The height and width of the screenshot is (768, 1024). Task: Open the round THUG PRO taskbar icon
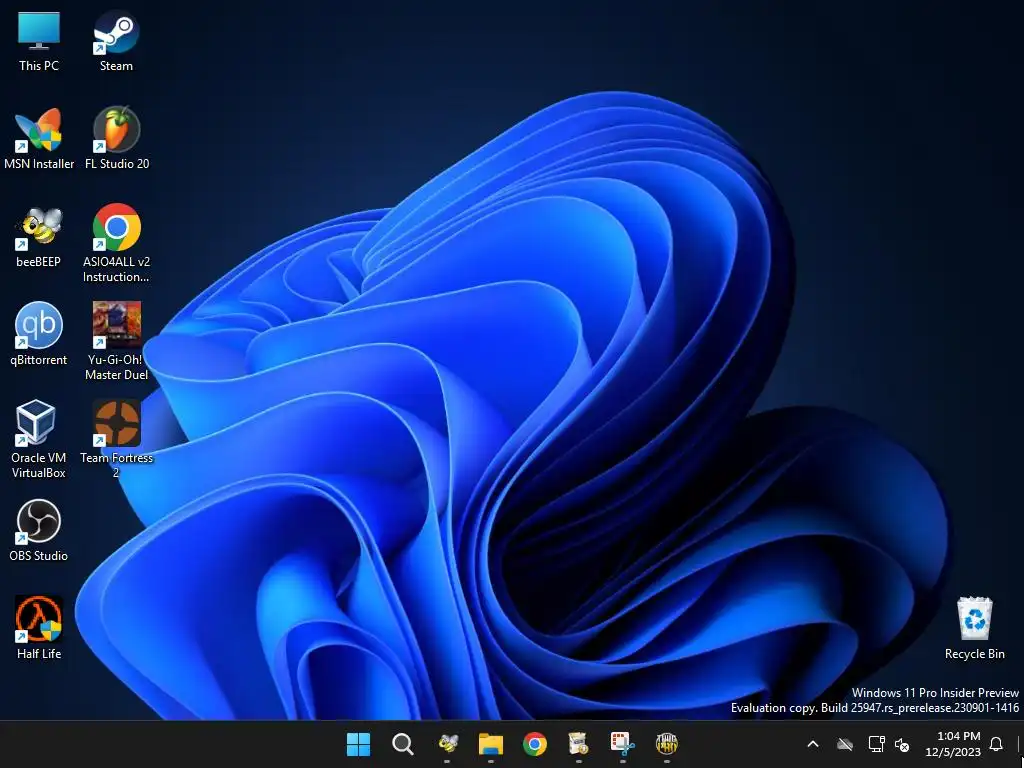point(666,744)
